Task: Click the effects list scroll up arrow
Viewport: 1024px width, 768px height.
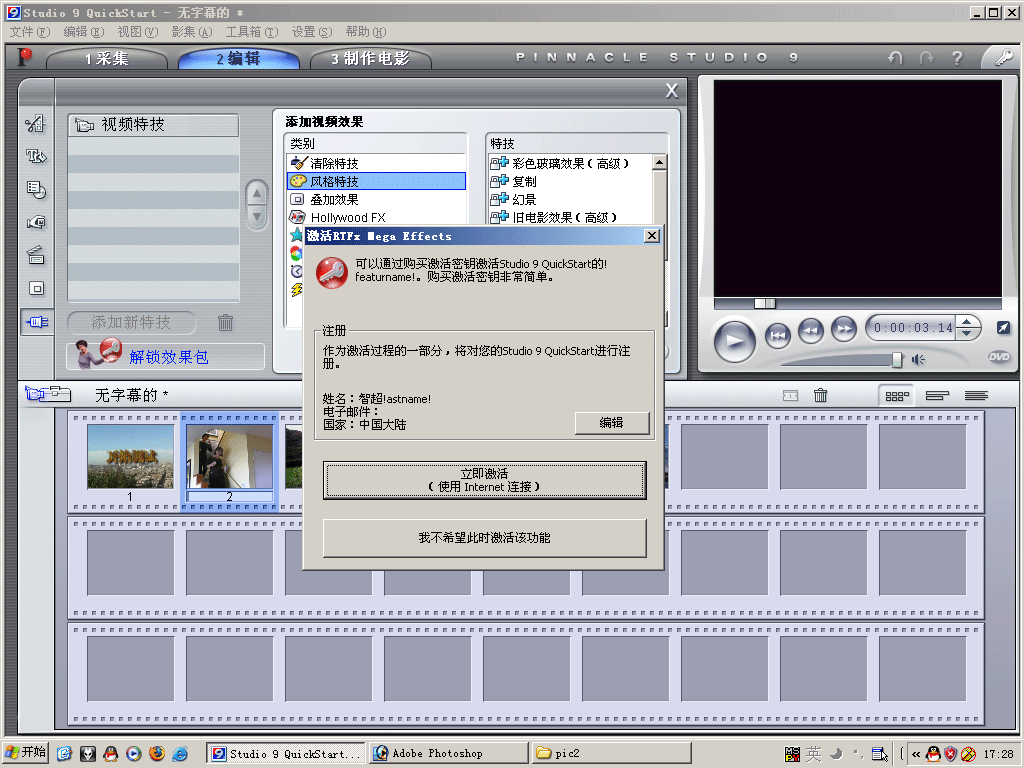Action: 660,163
